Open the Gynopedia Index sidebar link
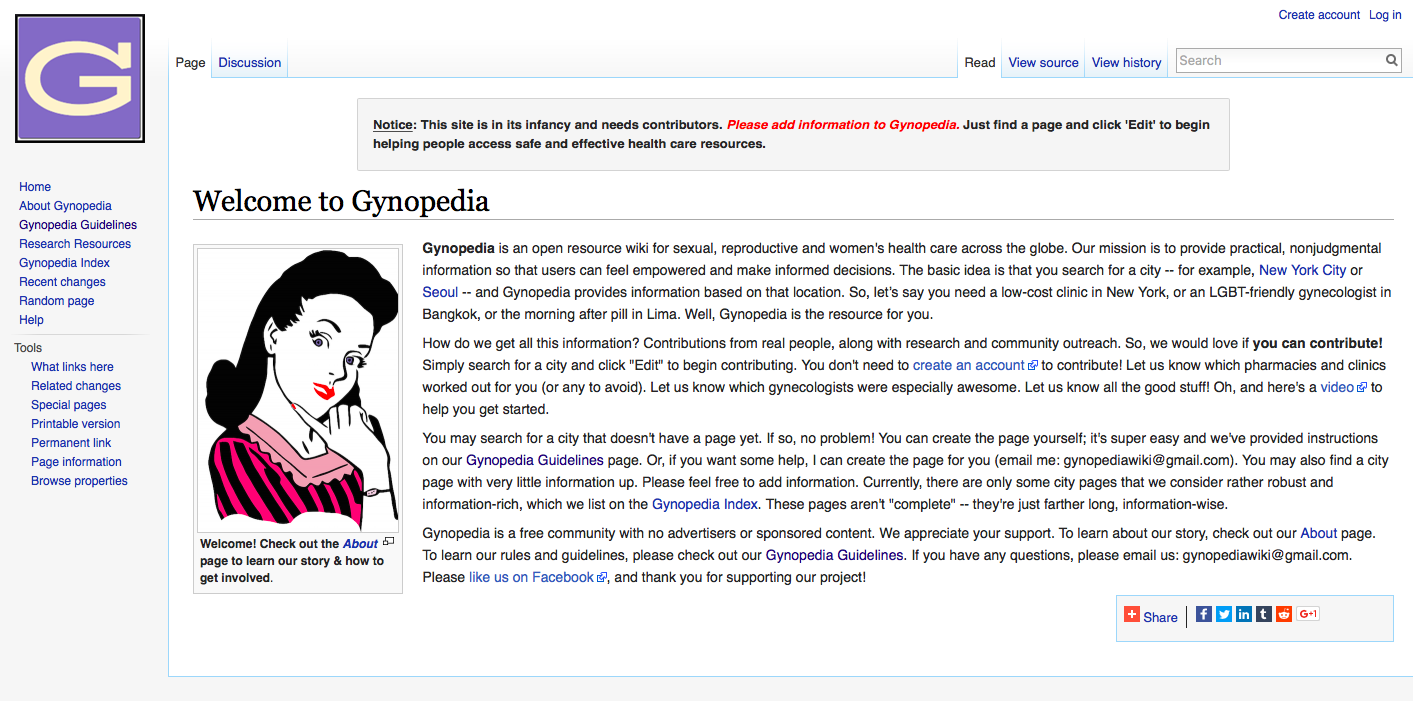This screenshot has width=1413, height=701. coord(64,262)
